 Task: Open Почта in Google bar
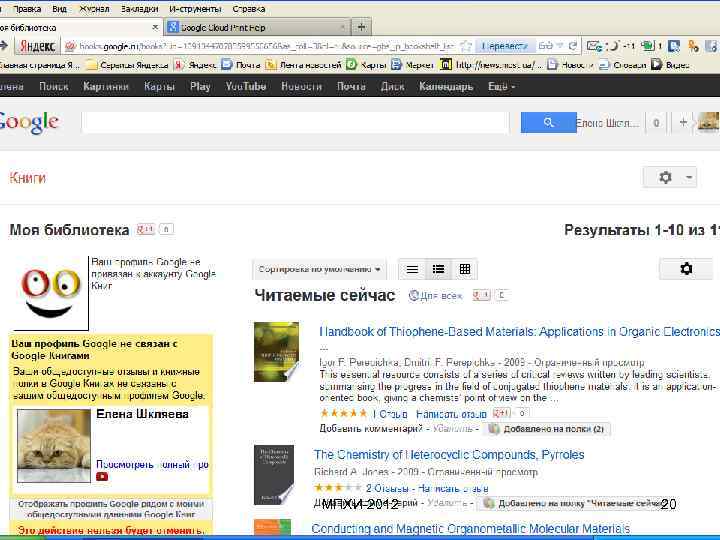351,86
